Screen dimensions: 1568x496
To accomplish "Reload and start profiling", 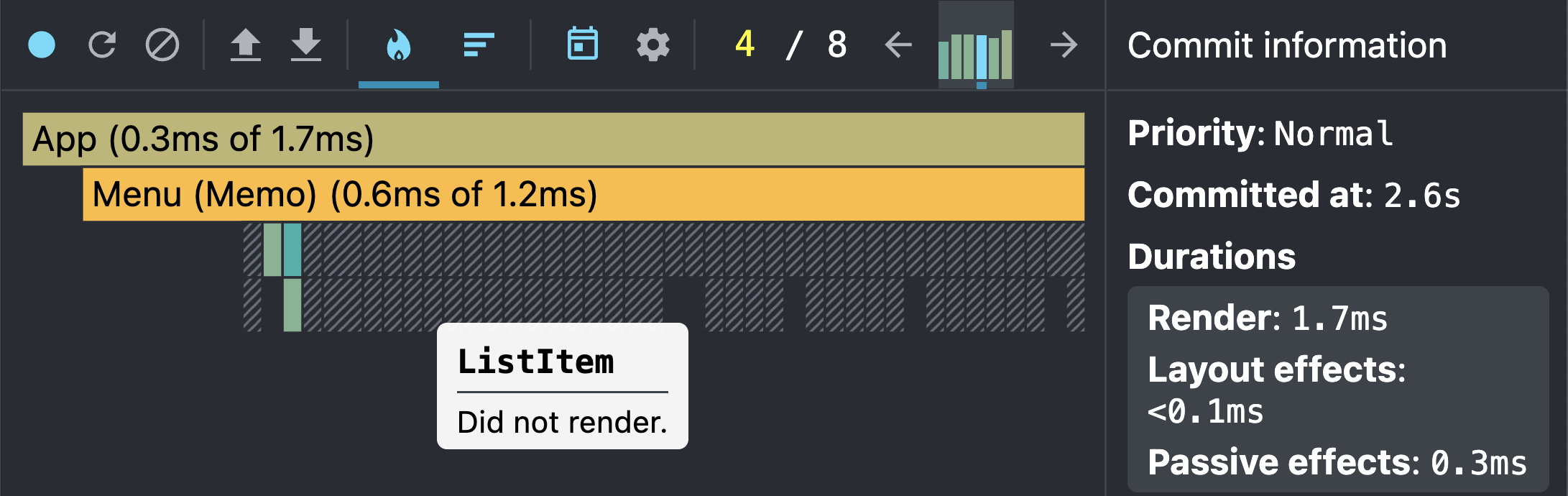I will click(102, 45).
